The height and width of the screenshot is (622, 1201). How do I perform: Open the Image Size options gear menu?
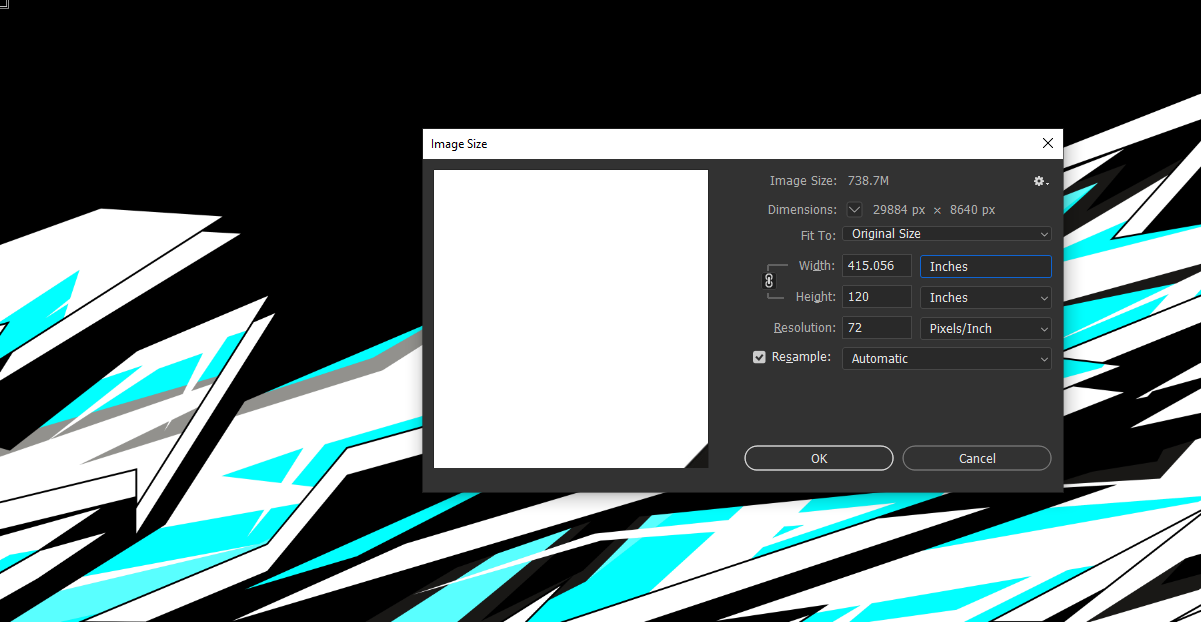(x=1039, y=181)
